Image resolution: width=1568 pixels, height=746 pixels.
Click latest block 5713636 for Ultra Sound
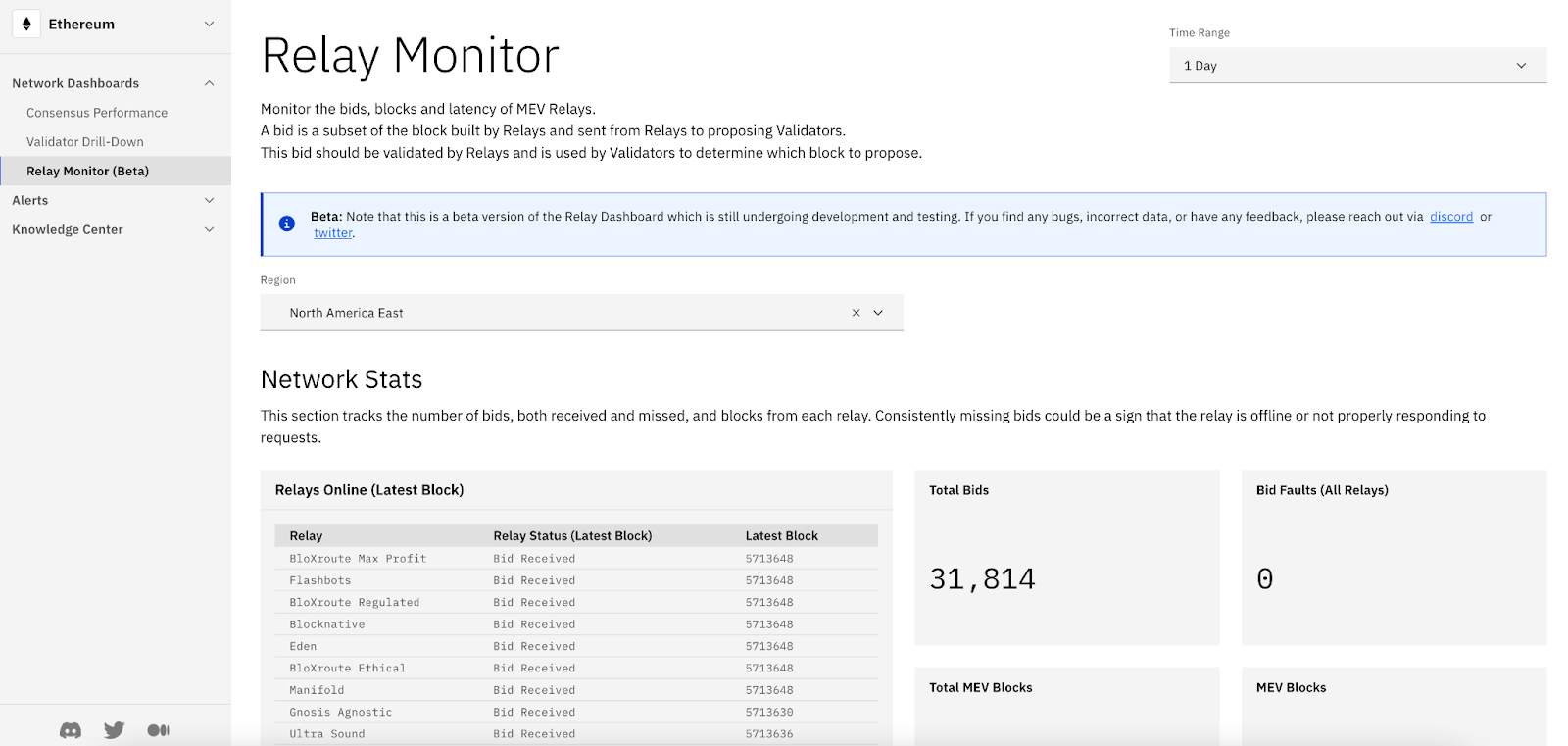(x=769, y=734)
